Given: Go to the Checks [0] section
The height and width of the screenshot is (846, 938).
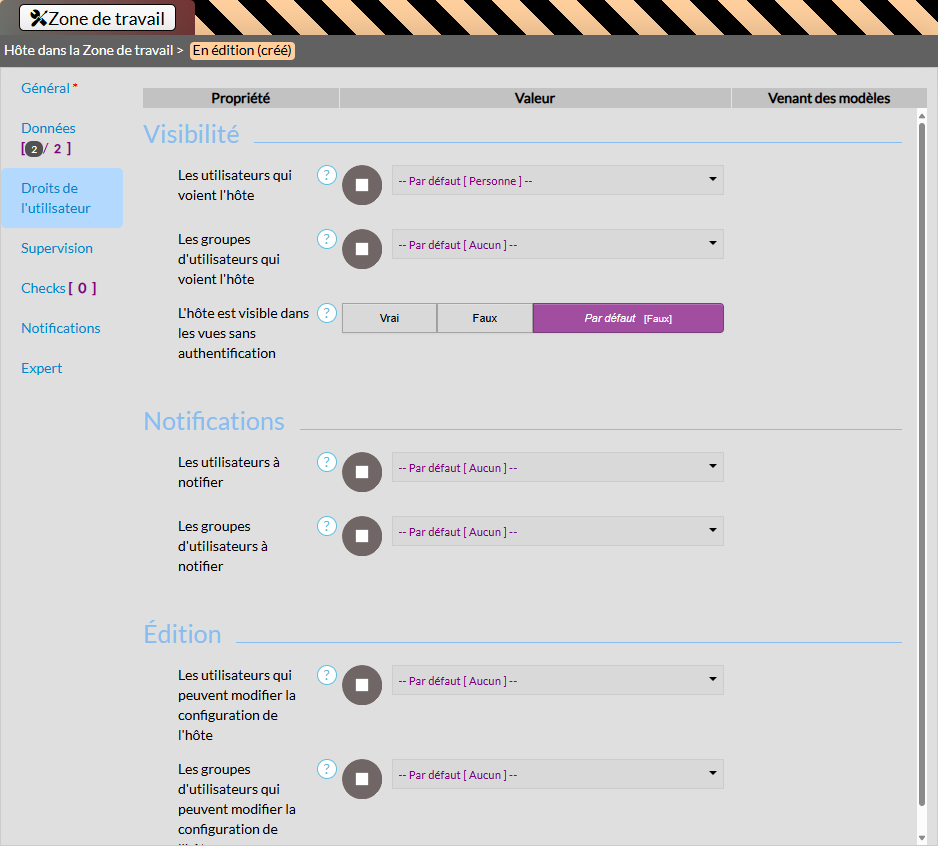Looking at the screenshot, I should (58, 288).
